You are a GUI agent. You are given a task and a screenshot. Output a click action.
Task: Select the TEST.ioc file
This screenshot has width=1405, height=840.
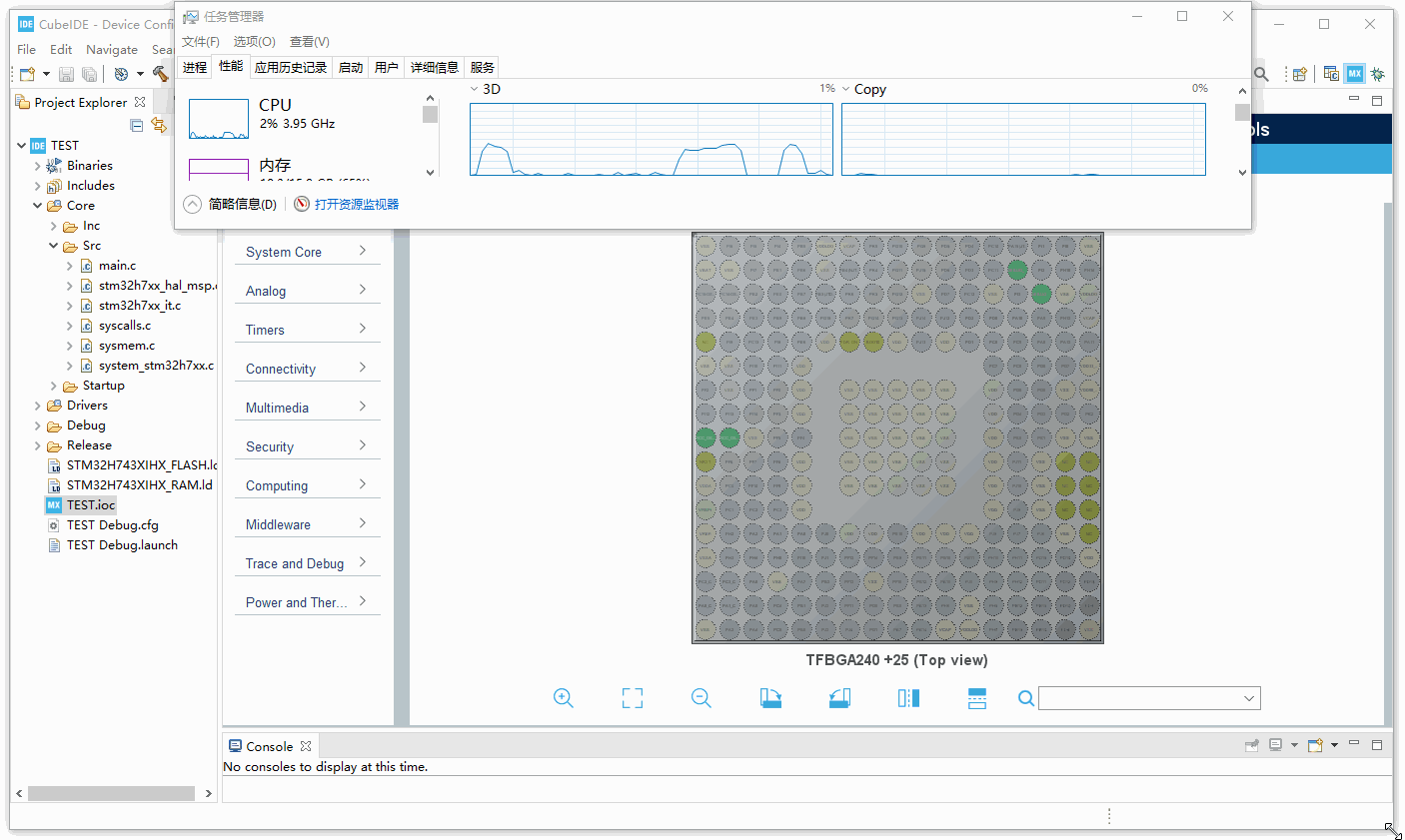91,505
